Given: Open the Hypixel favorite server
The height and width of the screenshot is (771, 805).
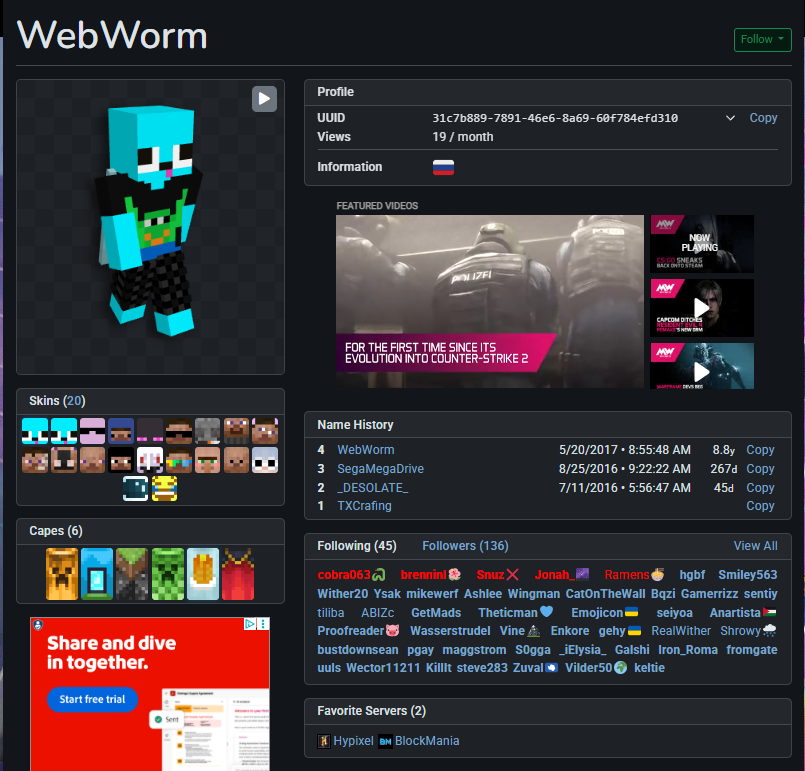Looking at the screenshot, I should 353,741.
